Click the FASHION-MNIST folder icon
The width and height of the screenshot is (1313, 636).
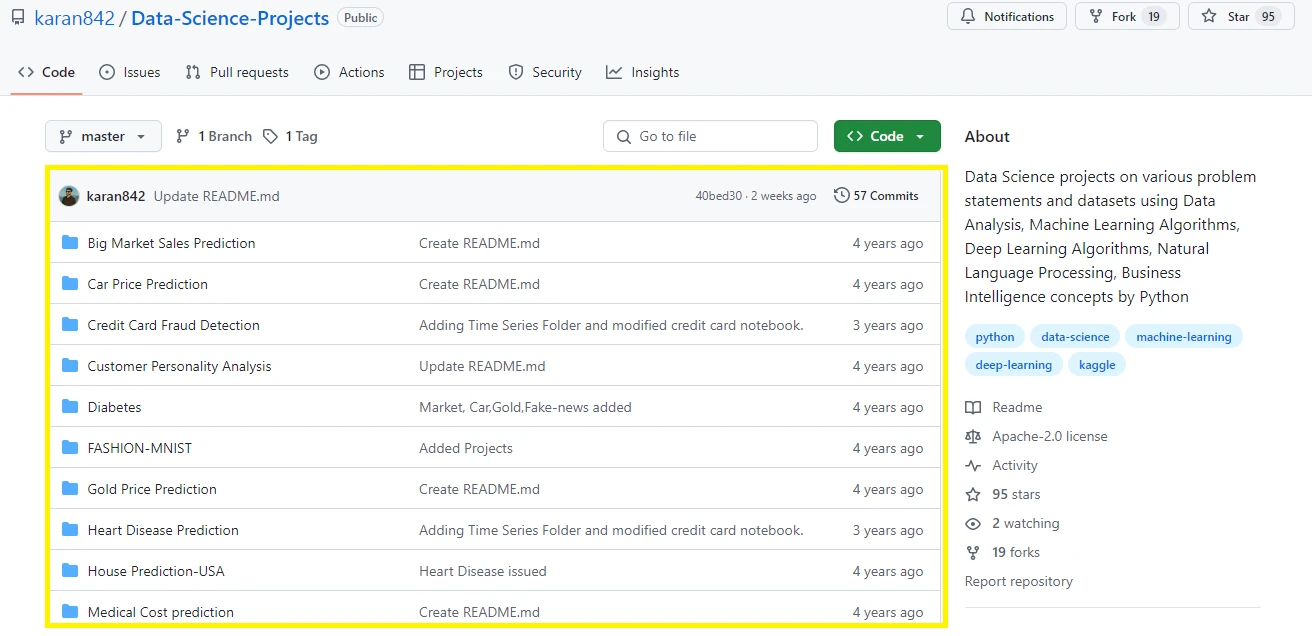70,448
